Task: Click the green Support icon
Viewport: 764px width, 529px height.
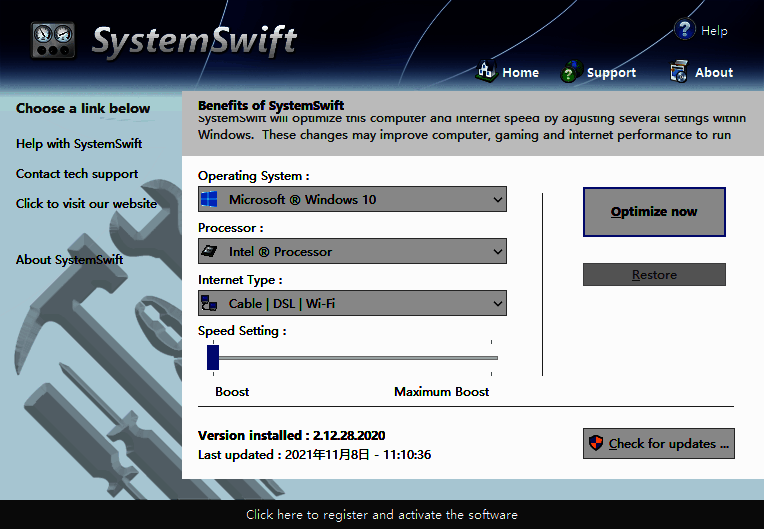Action: pyautogui.click(x=572, y=72)
